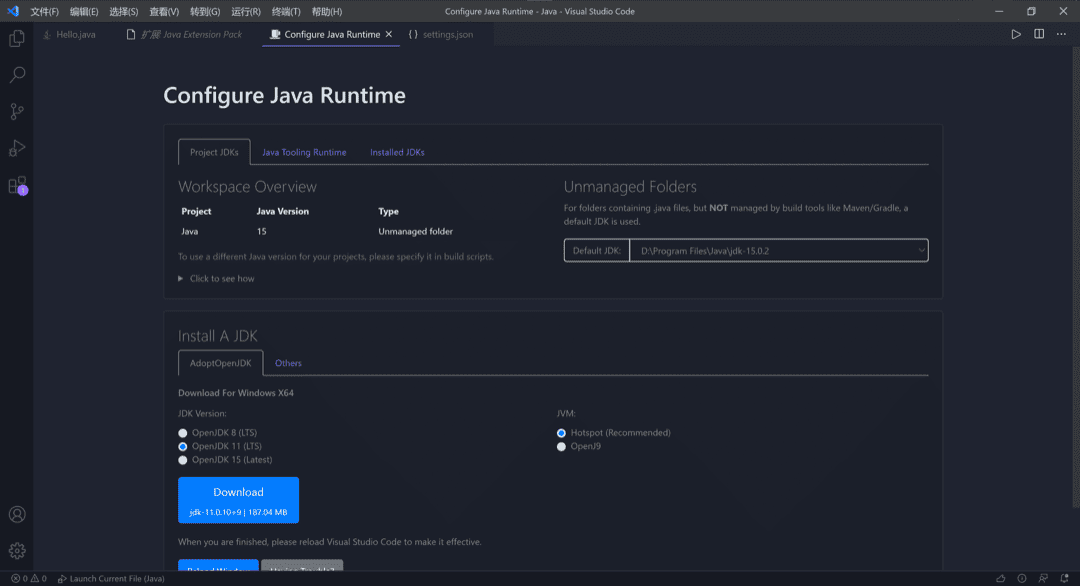Open the Manage gear icon
This screenshot has height=586, width=1080.
coord(17,551)
